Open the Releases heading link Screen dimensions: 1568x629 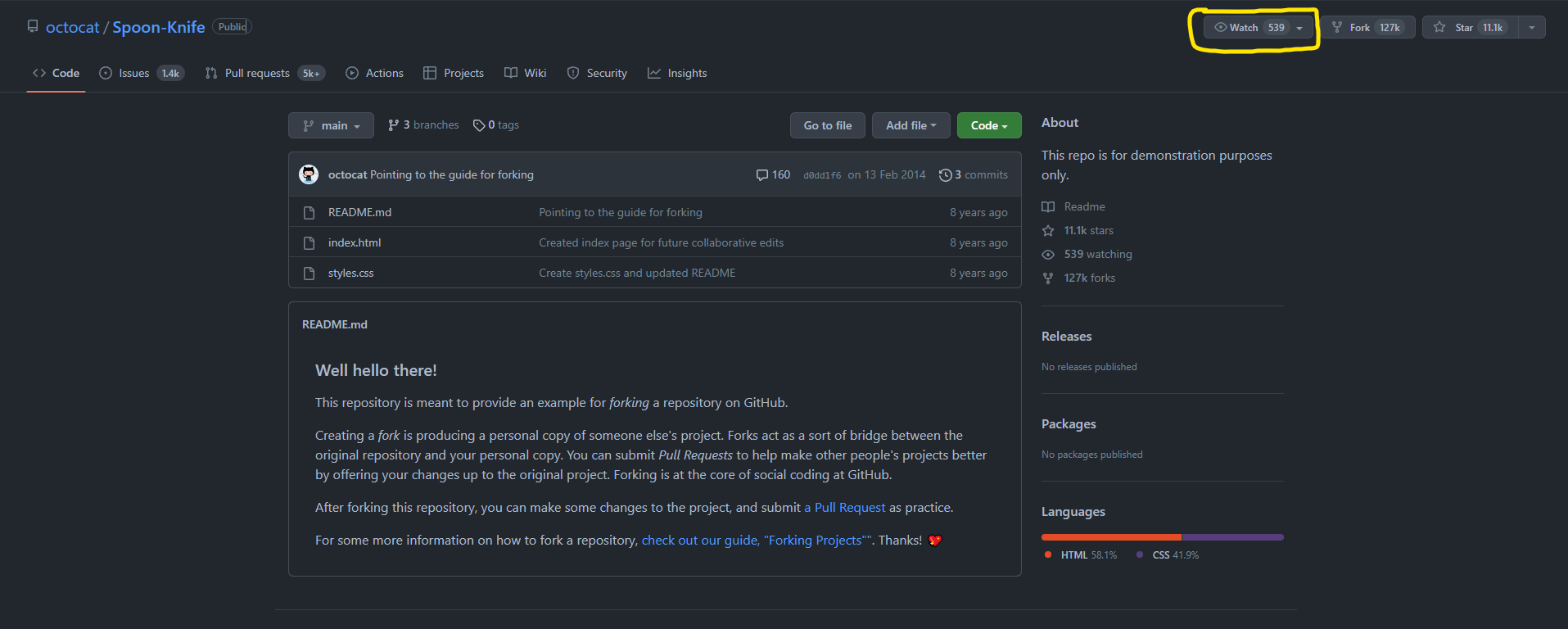coord(1066,336)
